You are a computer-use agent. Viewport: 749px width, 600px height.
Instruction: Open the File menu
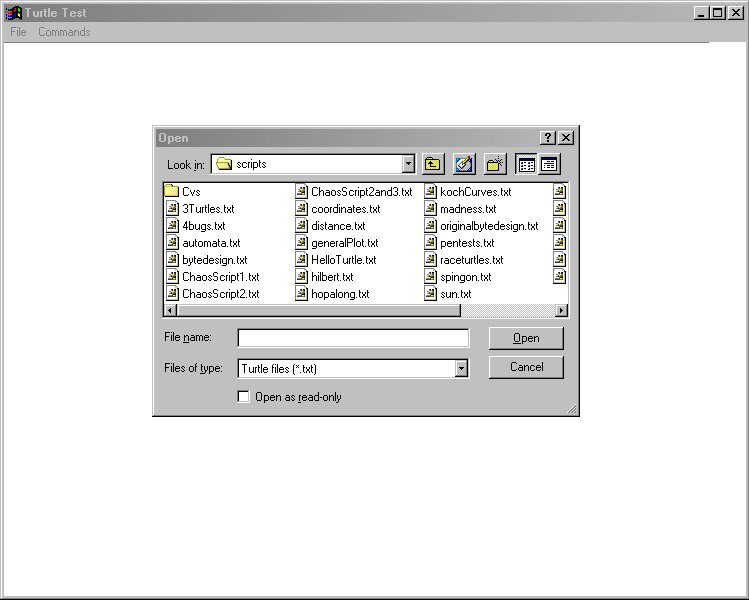[18, 32]
